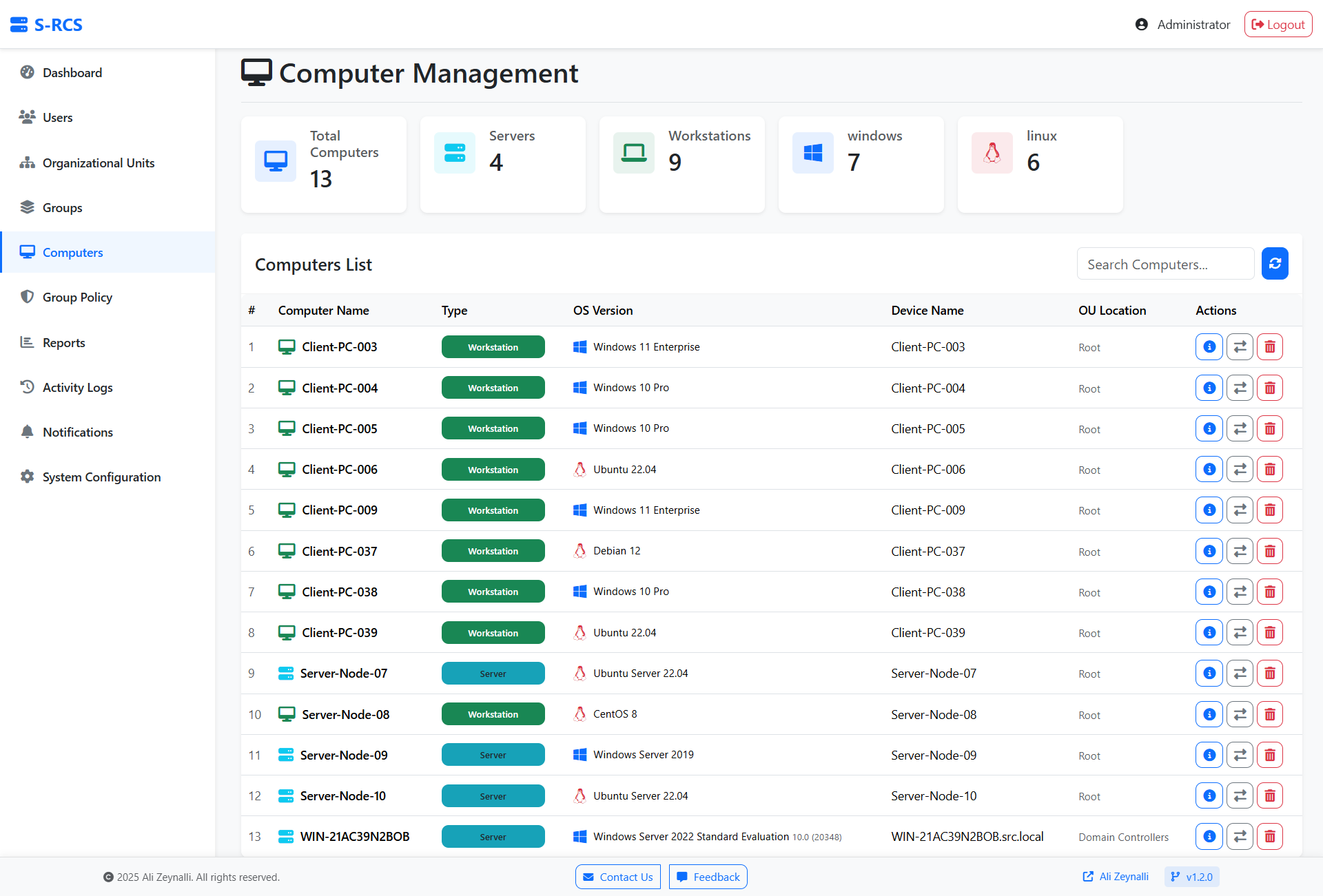Open info for Client-PC-037
Image resolution: width=1323 pixels, height=896 pixels.
coord(1209,551)
